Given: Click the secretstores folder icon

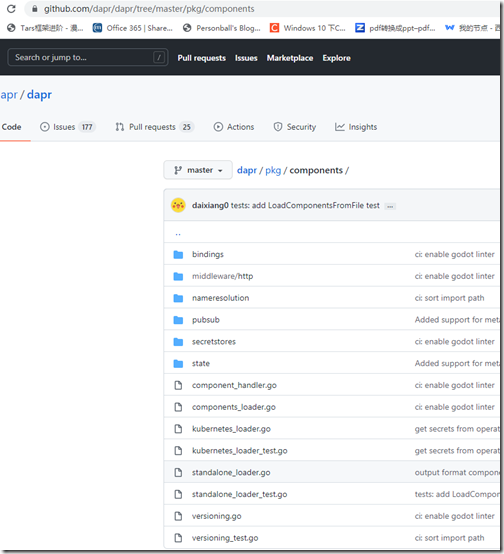Looking at the screenshot, I should tap(178, 342).
